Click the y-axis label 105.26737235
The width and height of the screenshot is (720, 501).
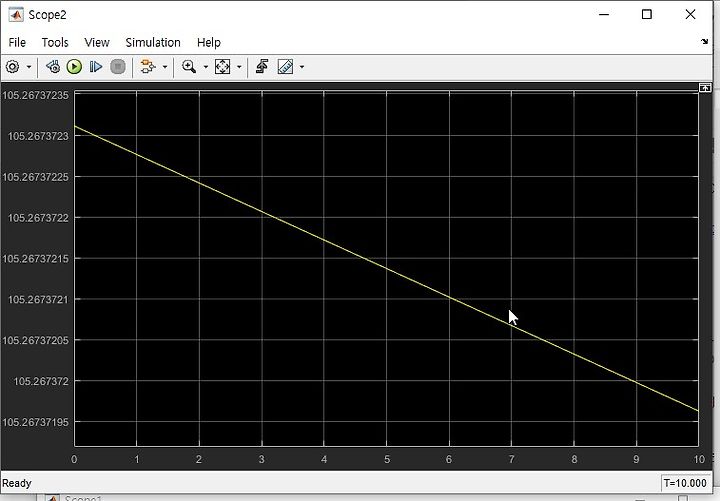[x=35, y=96]
